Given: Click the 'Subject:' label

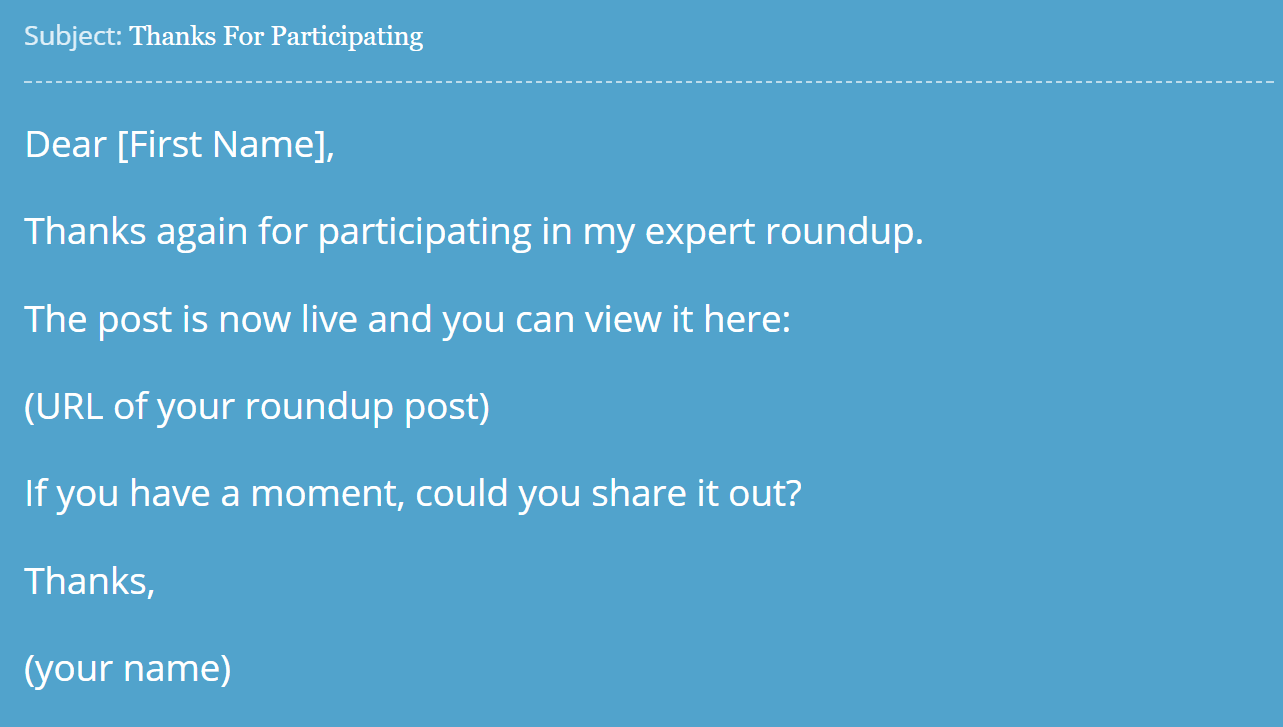Looking at the screenshot, I should [x=73, y=36].
